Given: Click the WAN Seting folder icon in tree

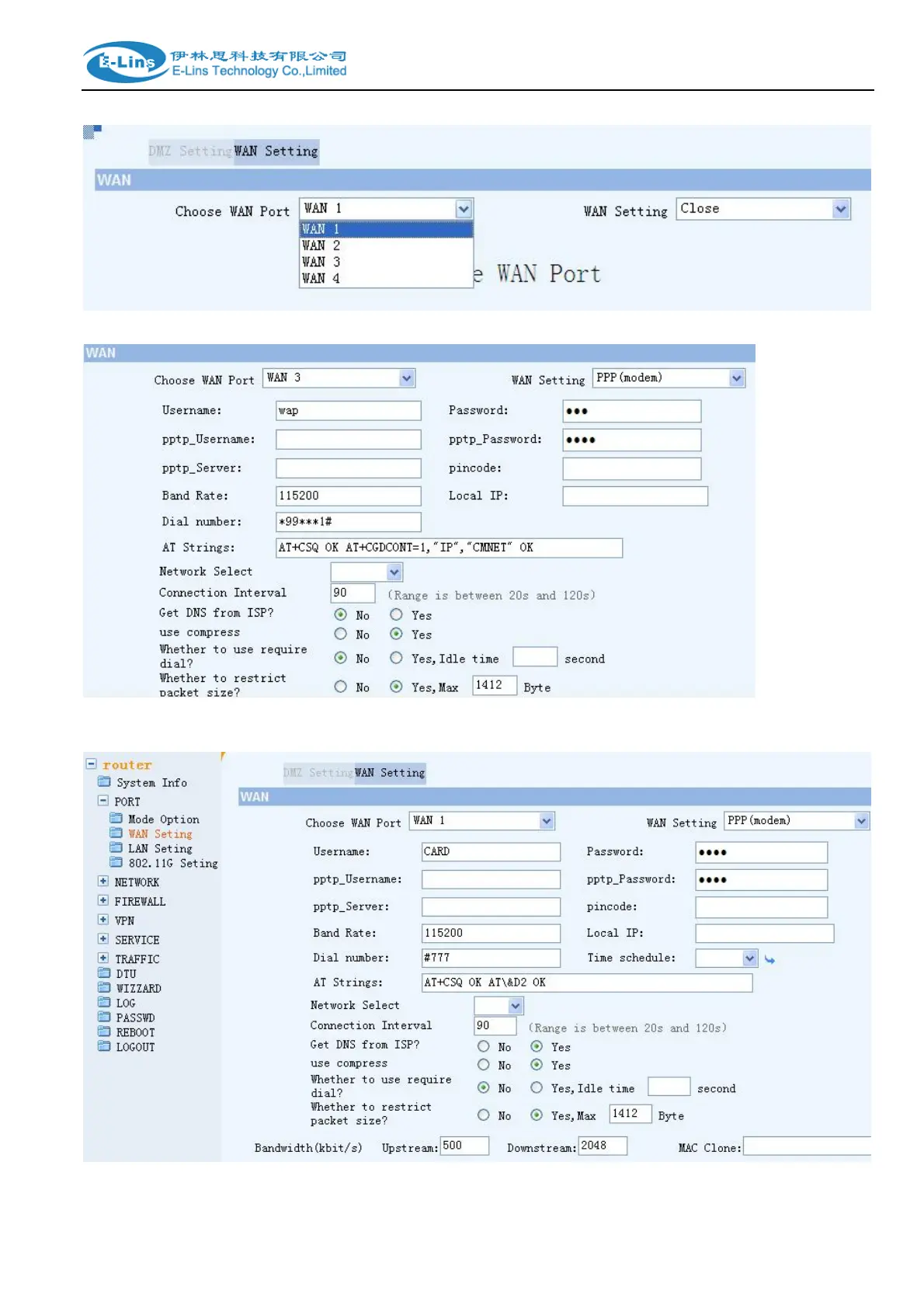Looking at the screenshot, I should pyautogui.click(x=116, y=833).
